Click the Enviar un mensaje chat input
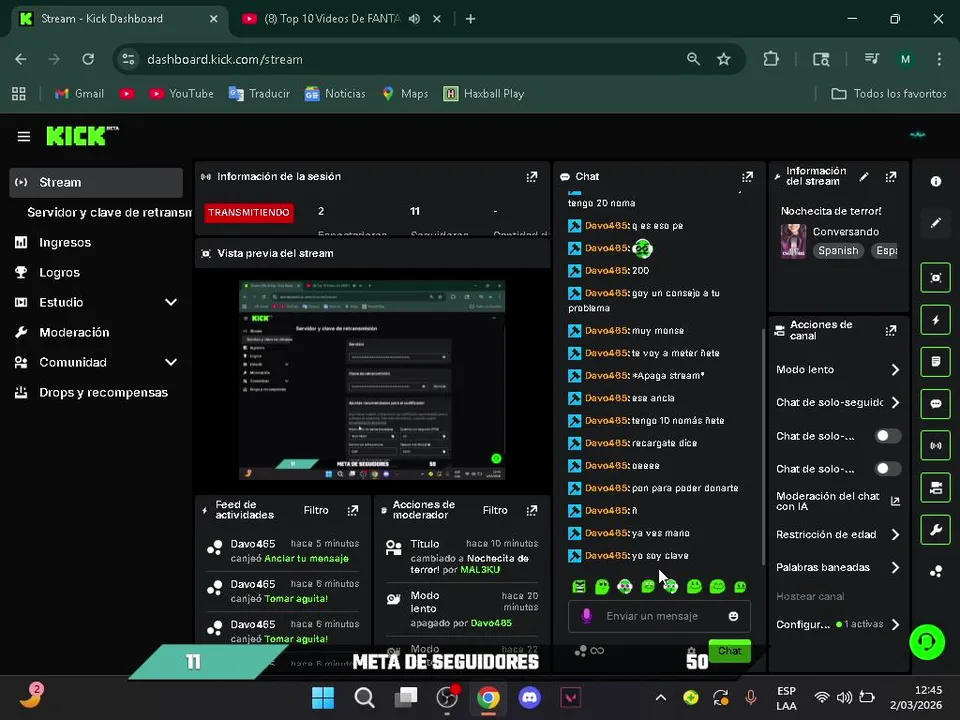960x720 pixels. pos(659,616)
